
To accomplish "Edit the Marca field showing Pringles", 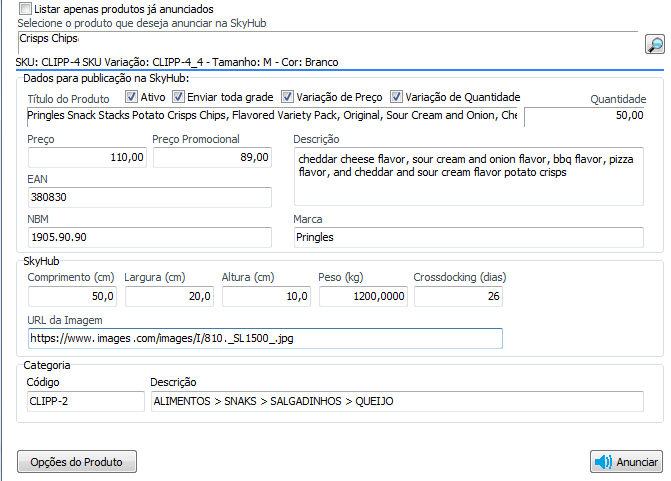I will (x=468, y=237).
